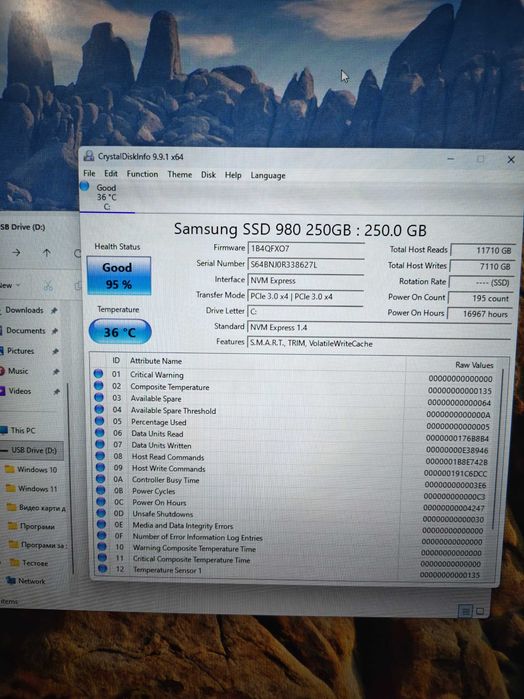Select This PC in File Explorer sidebar
Screen dimensions: 524x699
point(22,430)
